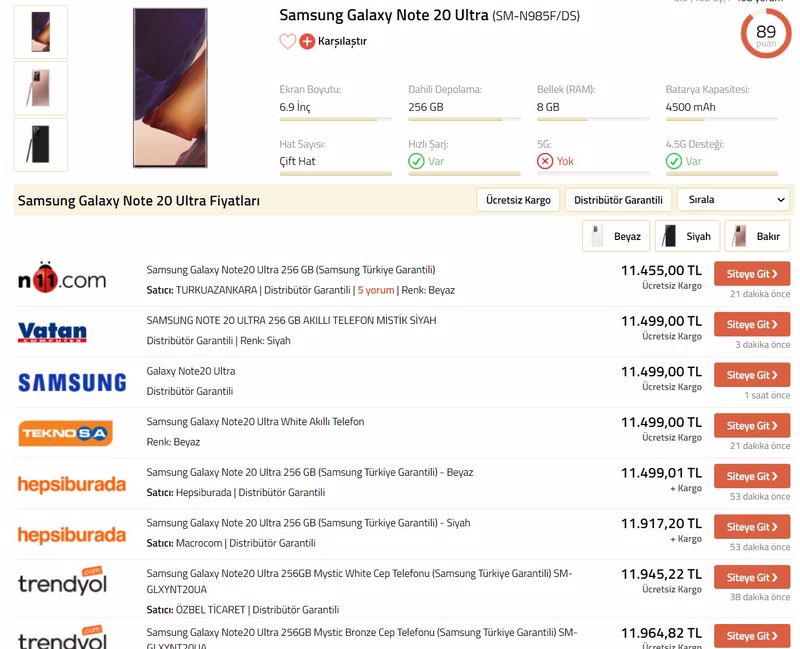Image resolution: width=800 pixels, height=649 pixels.
Task: Click the Çift Hat value
Action: point(297,161)
